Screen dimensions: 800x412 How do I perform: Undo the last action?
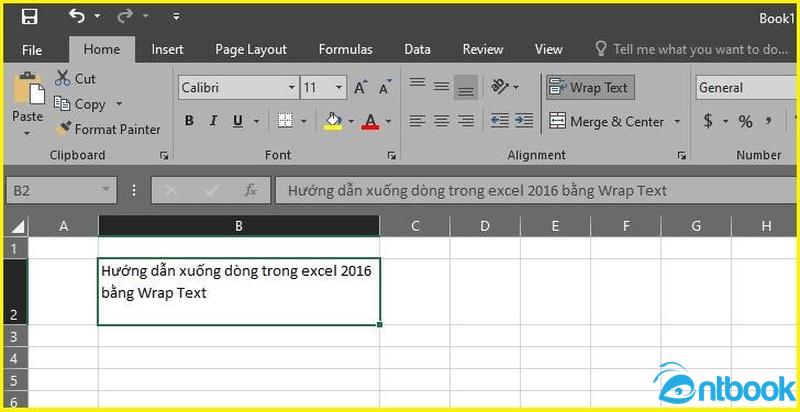(x=77, y=17)
